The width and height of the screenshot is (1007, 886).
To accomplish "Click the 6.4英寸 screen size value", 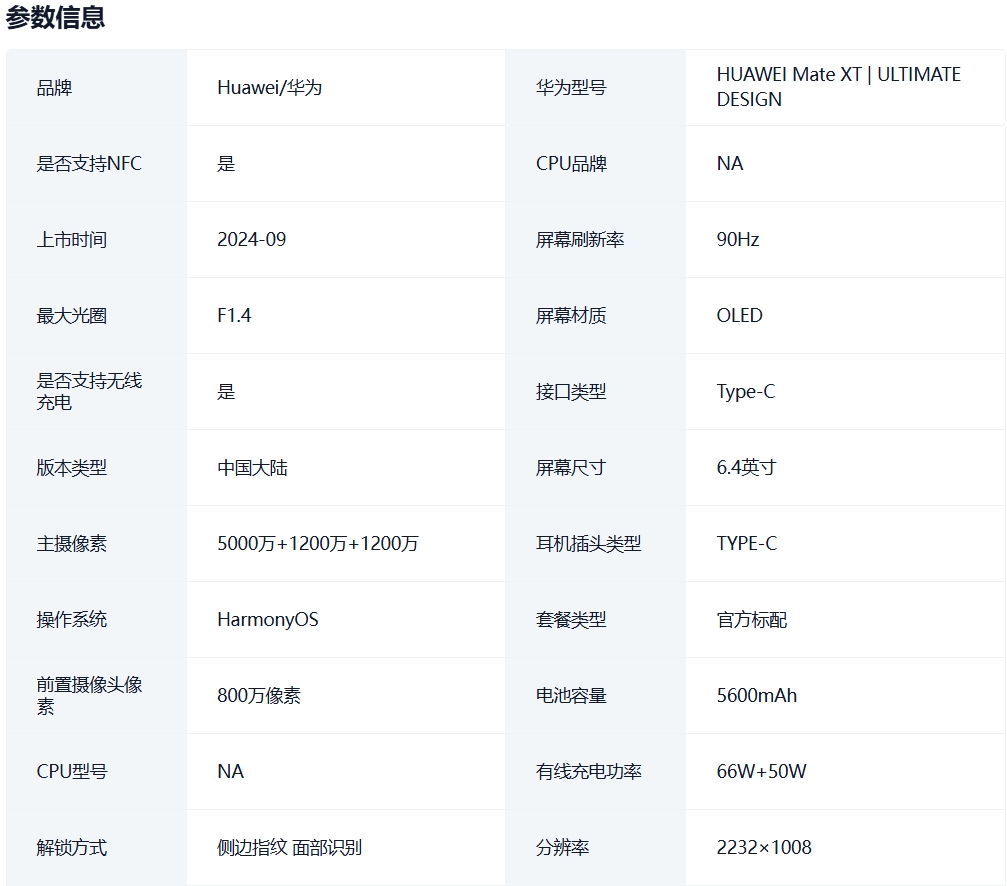I will click(x=746, y=467).
